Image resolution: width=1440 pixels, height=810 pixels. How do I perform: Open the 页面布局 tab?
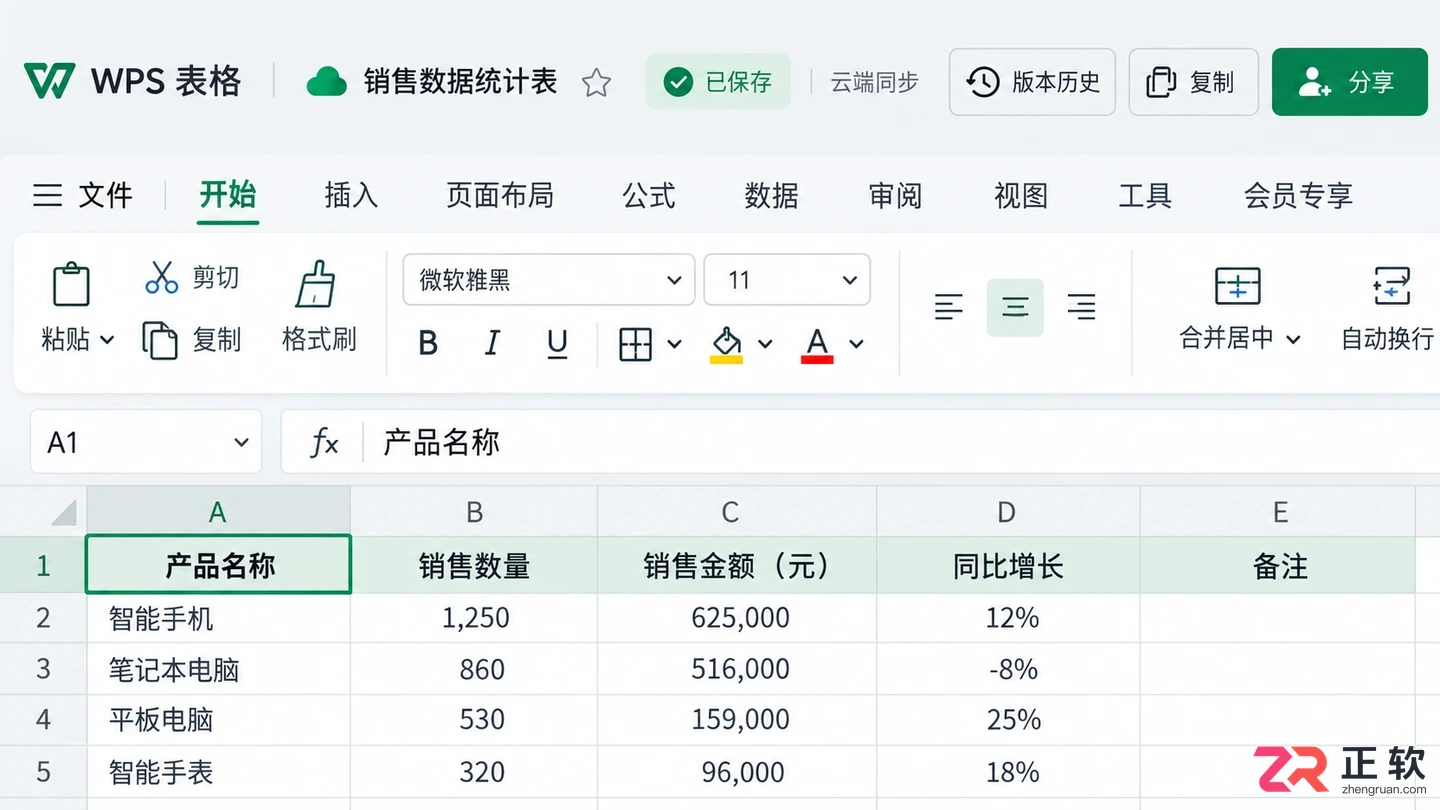click(499, 195)
